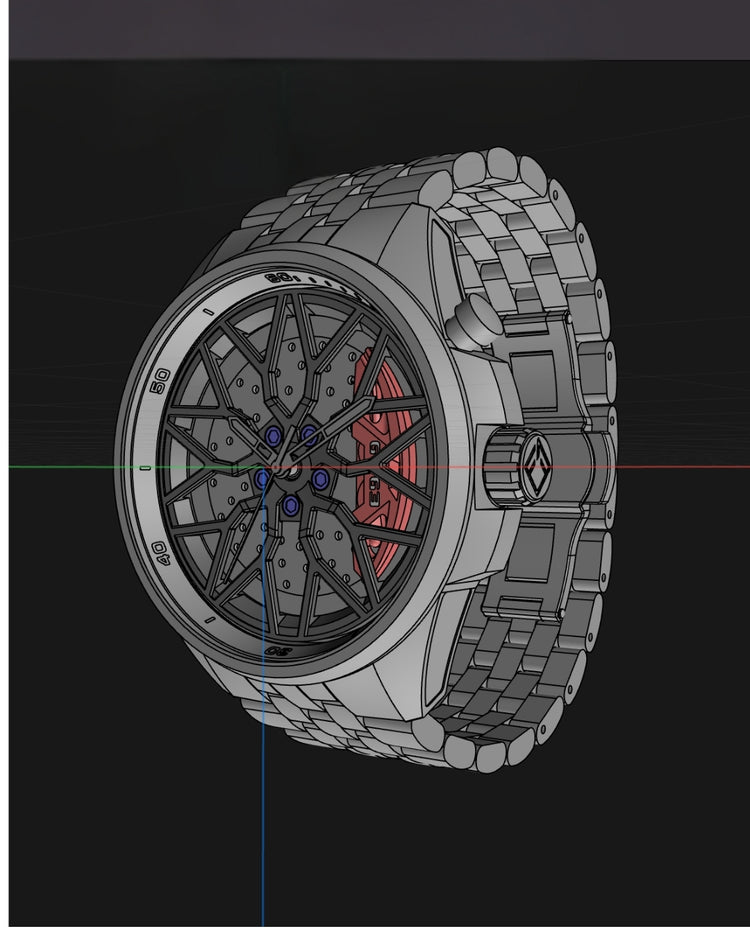Pick the leftmost blue lug nut

pos(263,480)
